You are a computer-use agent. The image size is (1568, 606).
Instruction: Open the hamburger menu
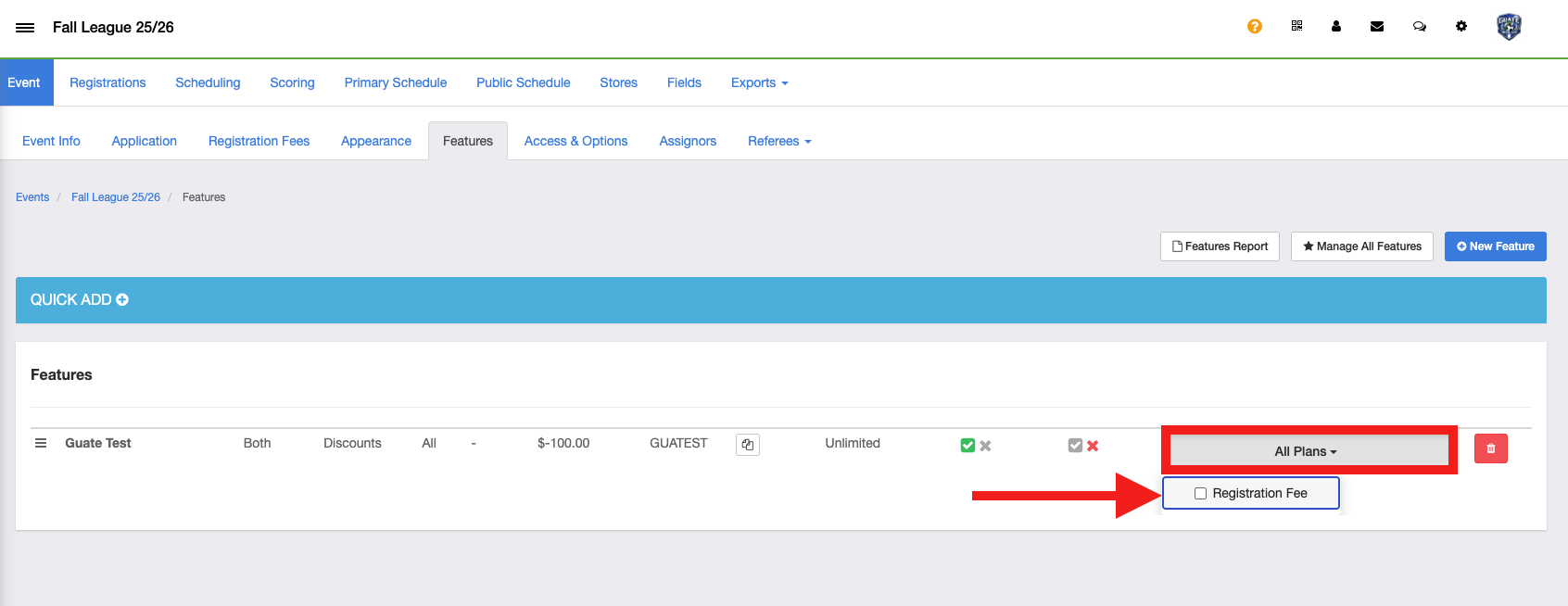25,28
